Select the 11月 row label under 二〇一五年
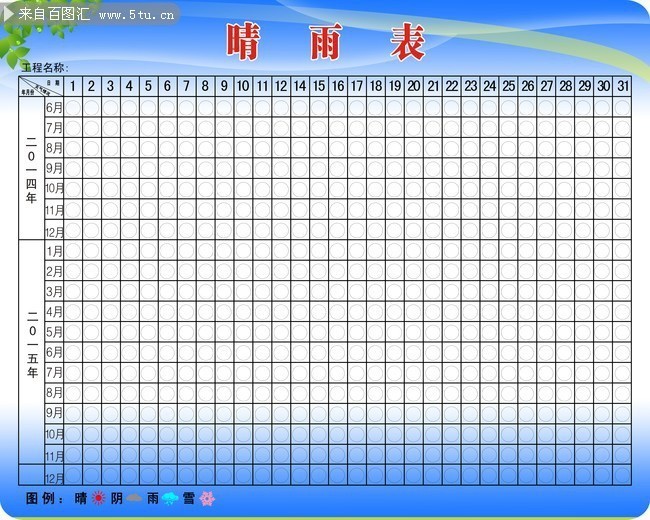Viewport: 650px width, 520px height. [54, 457]
